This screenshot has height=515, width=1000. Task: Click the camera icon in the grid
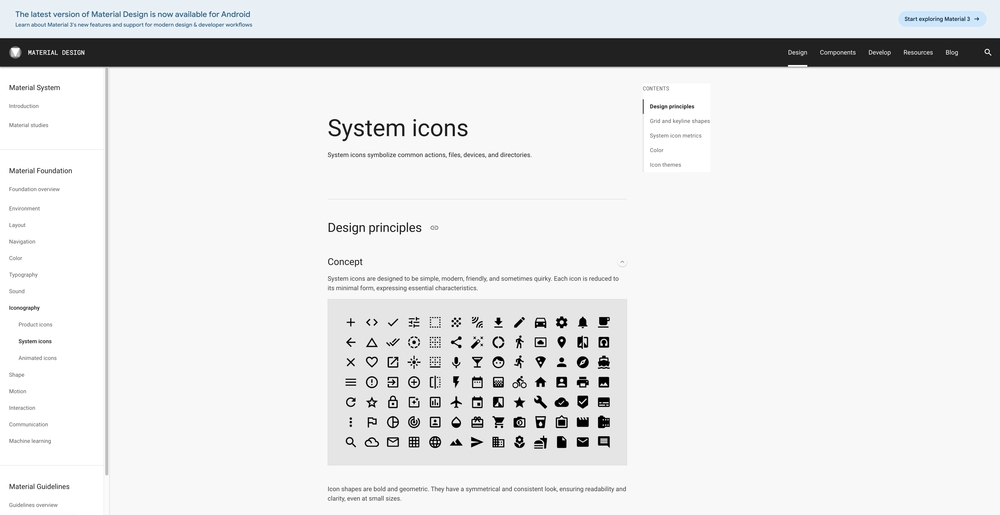pyautogui.click(x=519, y=422)
